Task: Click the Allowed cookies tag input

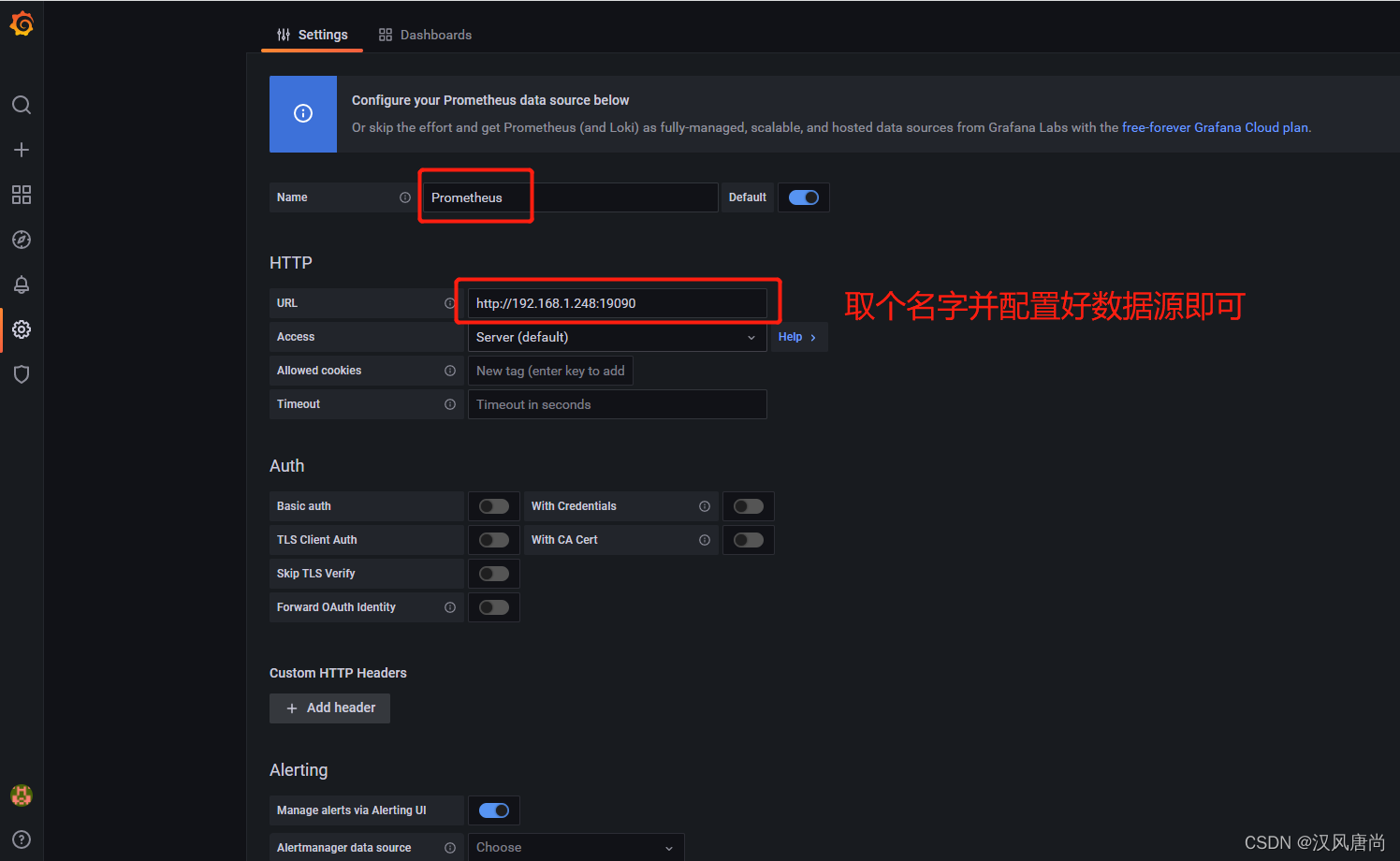Action: 550,371
